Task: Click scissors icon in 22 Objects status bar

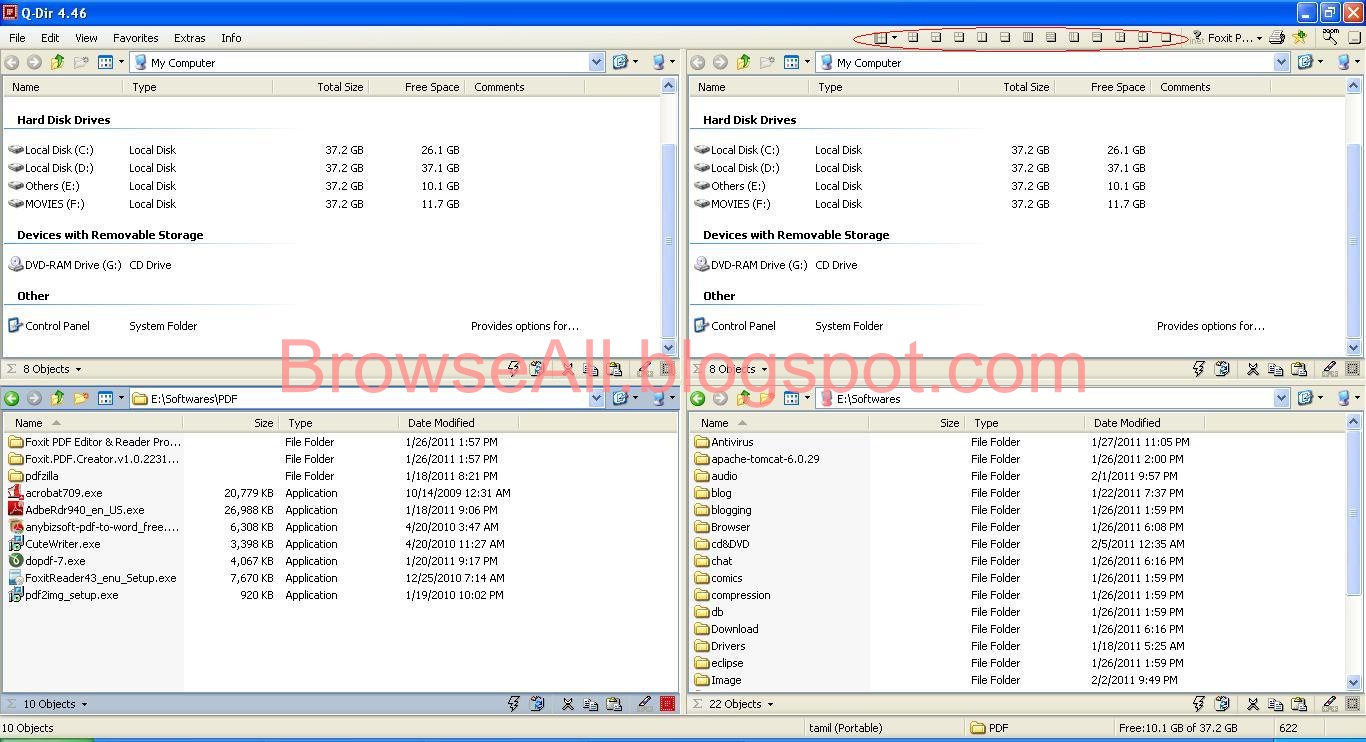Action: click(x=1253, y=704)
